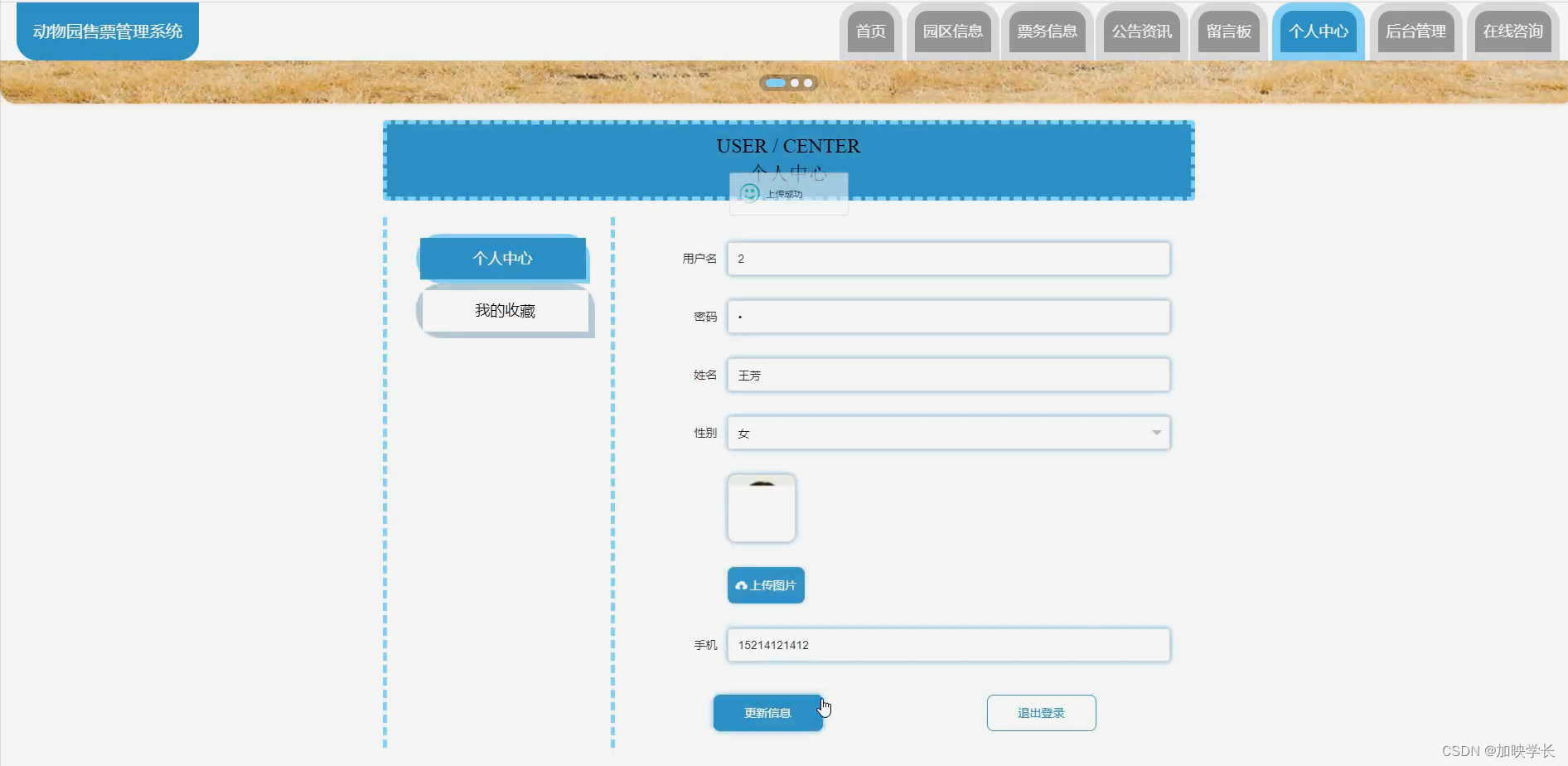Open the 园区信息 tab
This screenshot has height=766, width=1568.
point(951,32)
